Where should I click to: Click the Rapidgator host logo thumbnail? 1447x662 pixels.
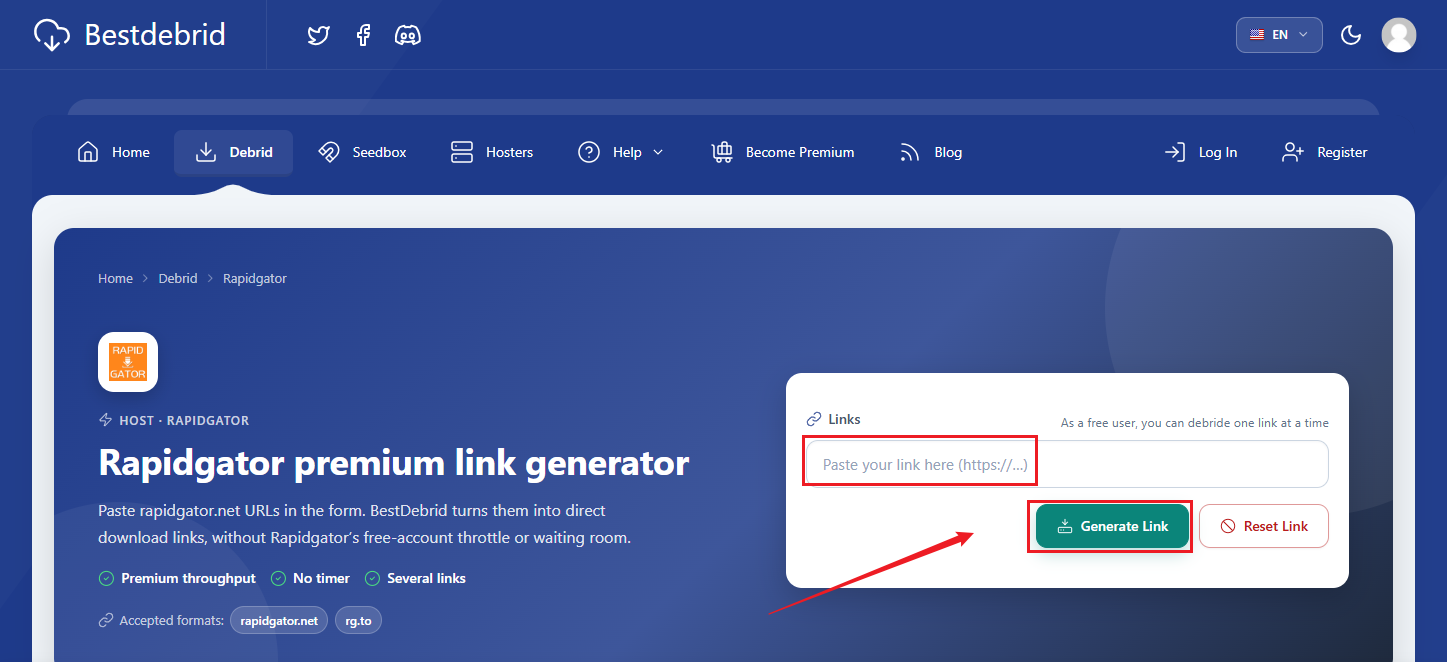[128, 362]
